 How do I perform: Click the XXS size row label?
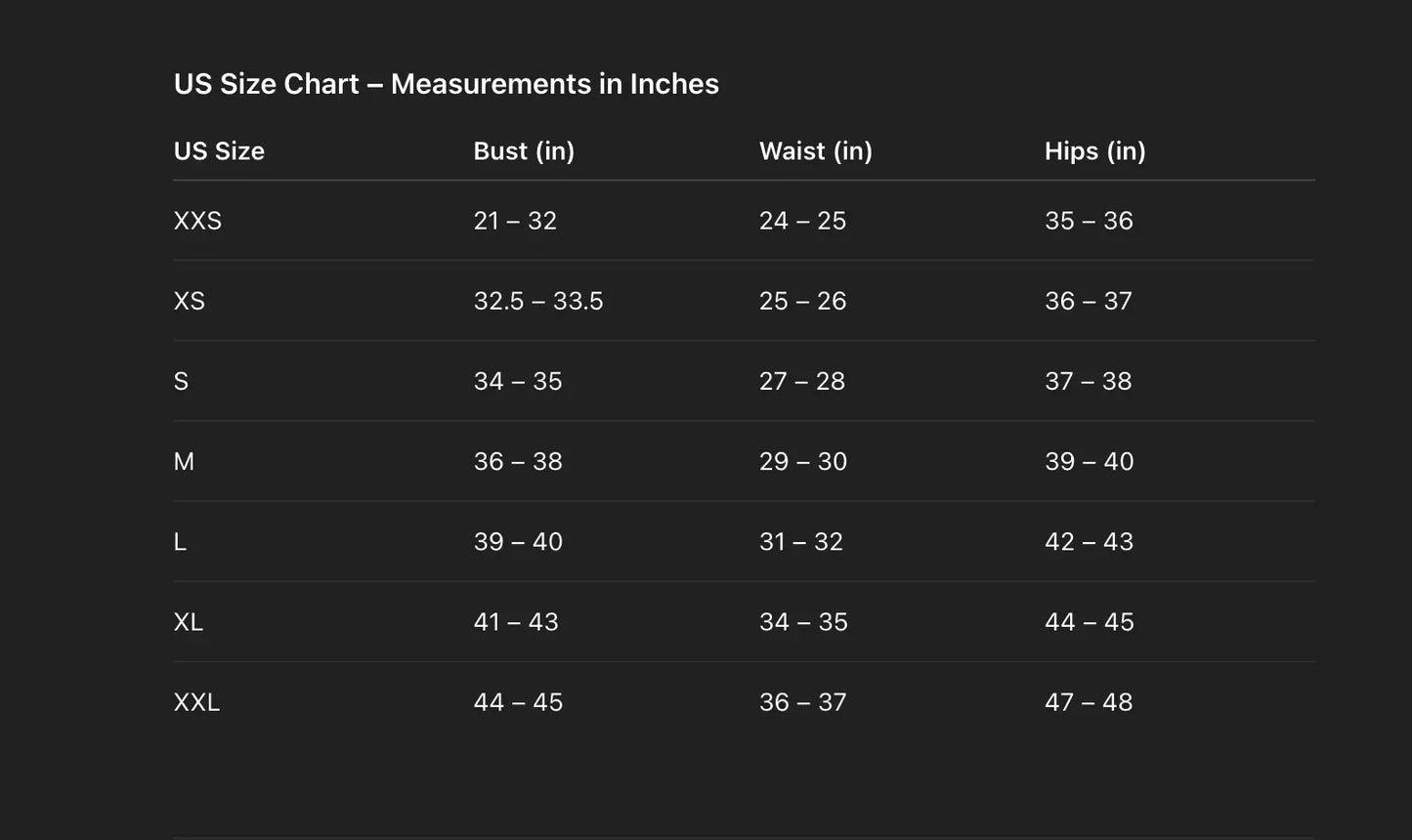tap(197, 221)
